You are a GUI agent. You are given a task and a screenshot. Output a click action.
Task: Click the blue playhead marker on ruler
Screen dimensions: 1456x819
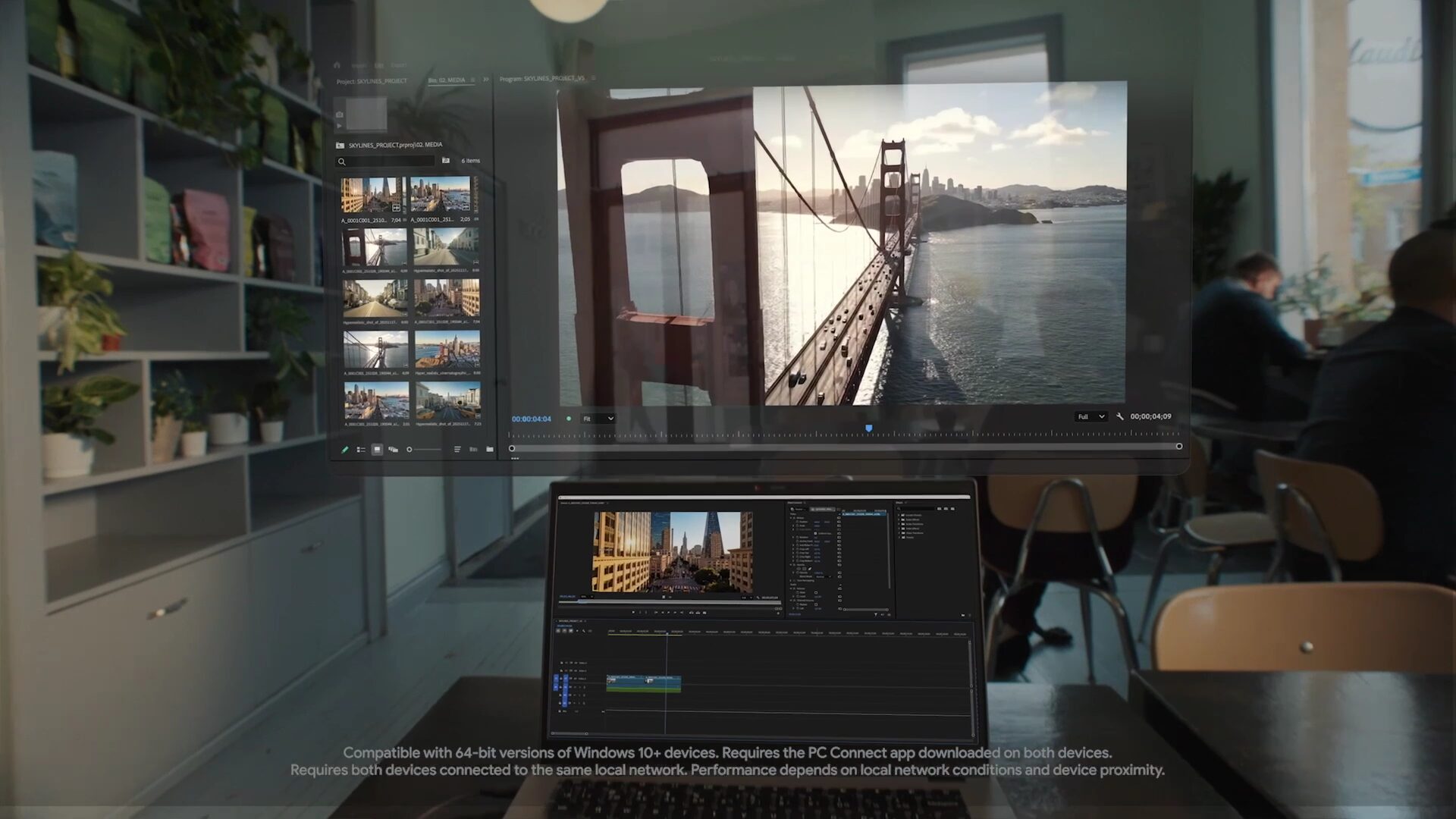[x=869, y=428]
